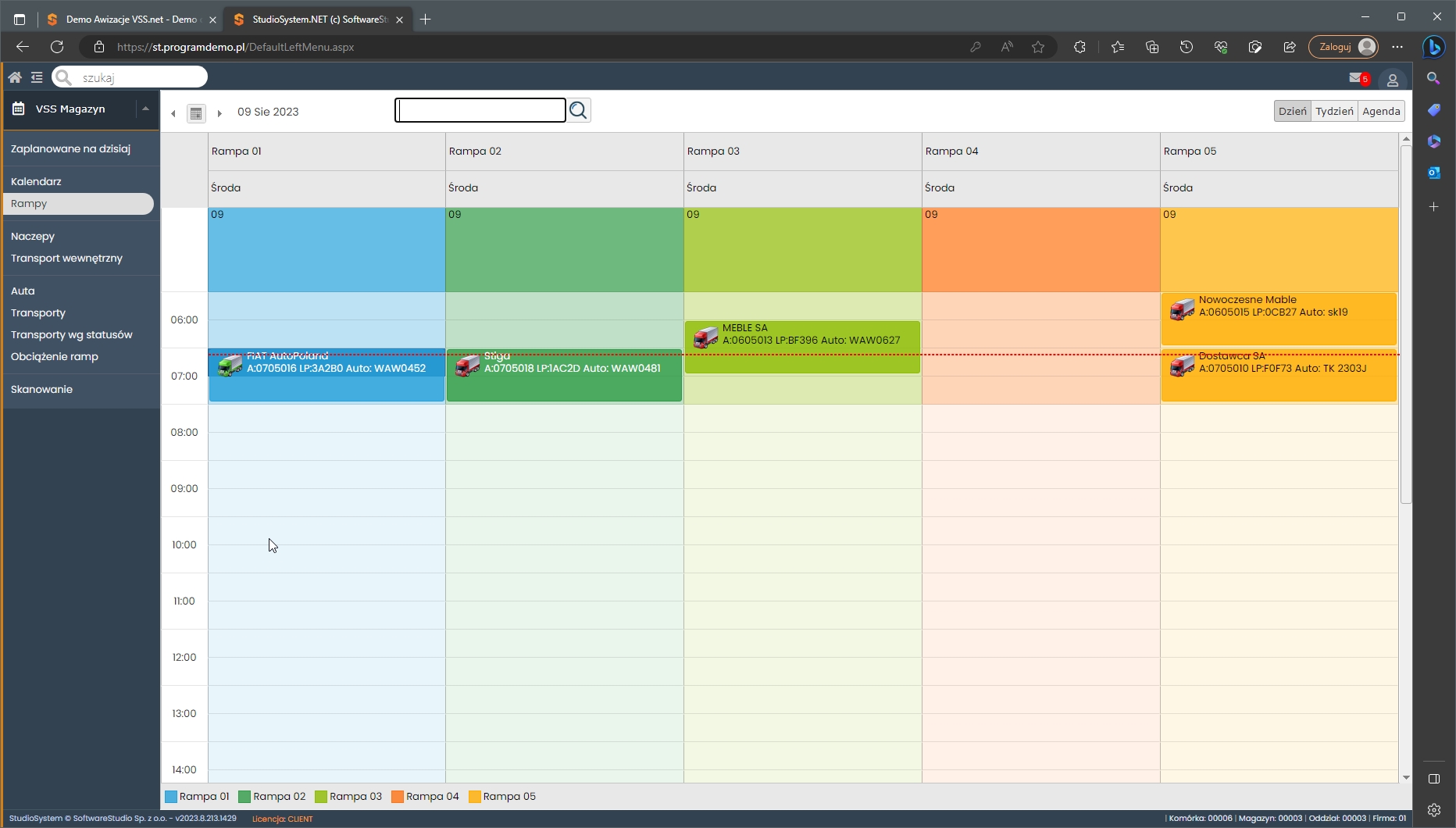Click the home icon in app header
Screen dimensions: 1456x828
click(15, 77)
